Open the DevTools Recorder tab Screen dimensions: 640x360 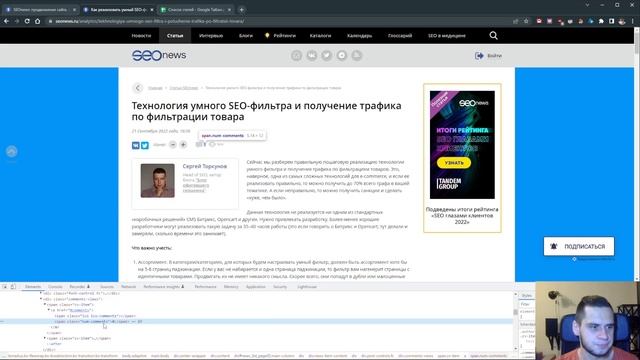[x=80, y=287]
